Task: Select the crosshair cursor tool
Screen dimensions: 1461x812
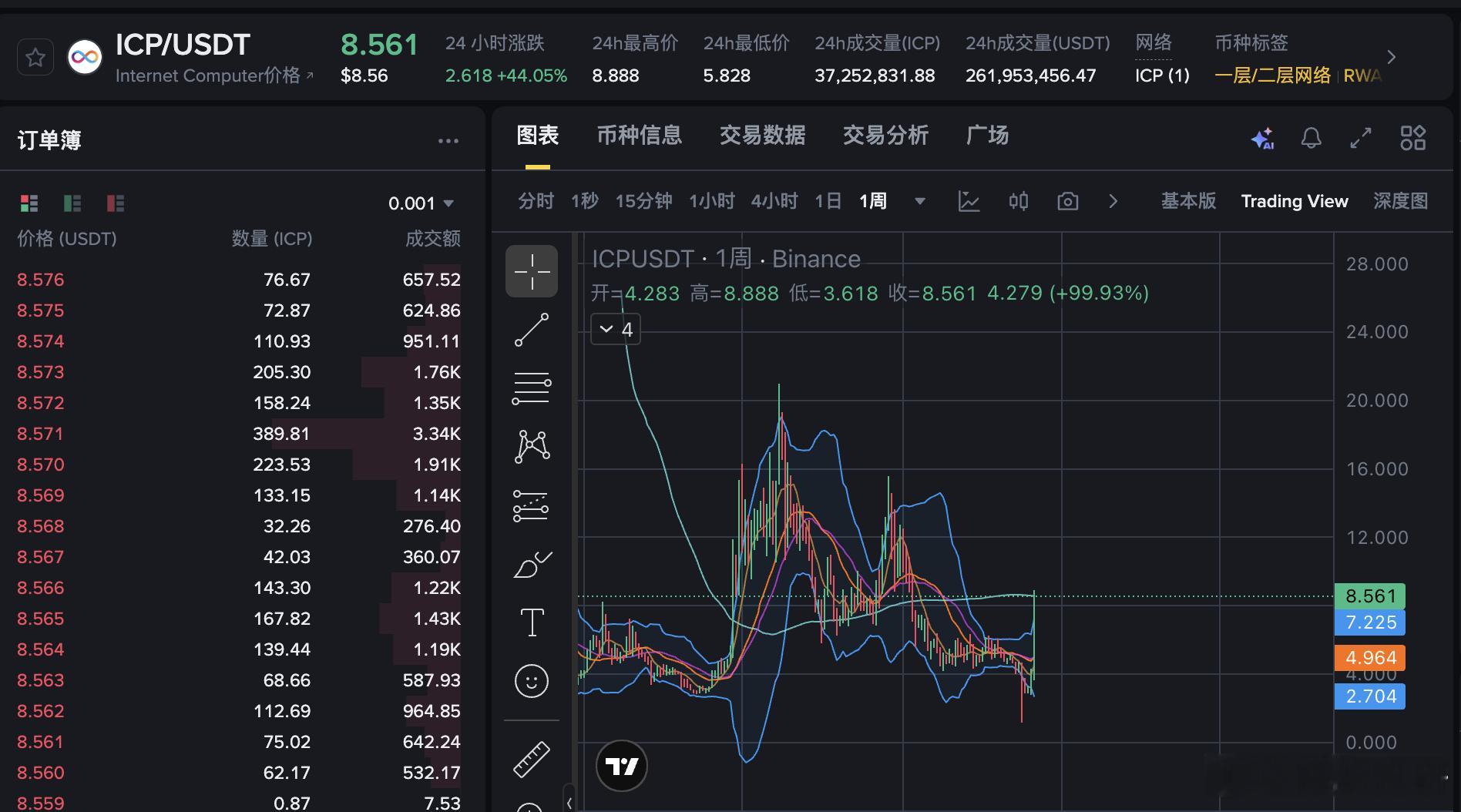Action: tap(532, 271)
